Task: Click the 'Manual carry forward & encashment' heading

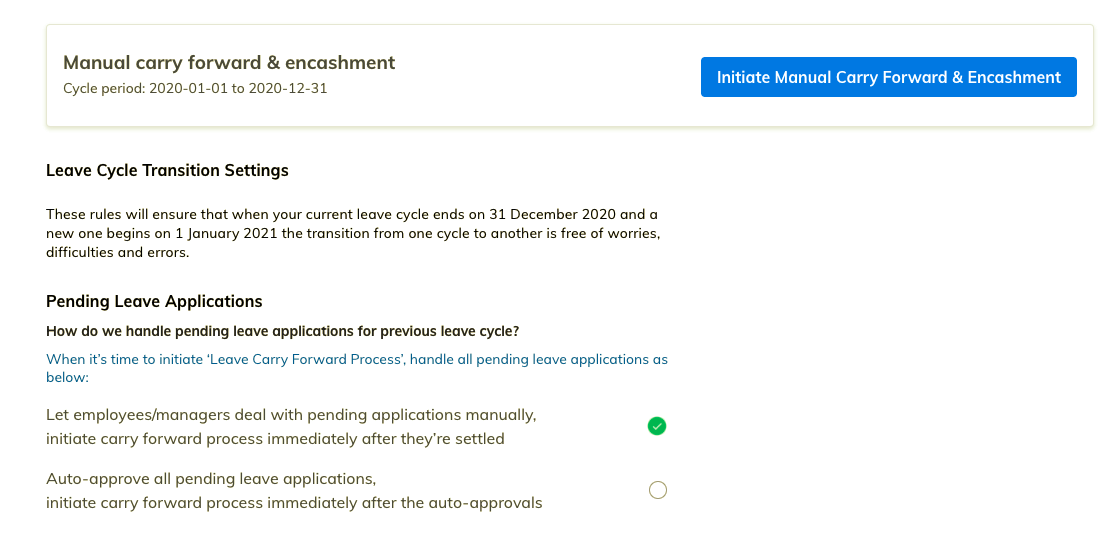Action: tap(229, 62)
